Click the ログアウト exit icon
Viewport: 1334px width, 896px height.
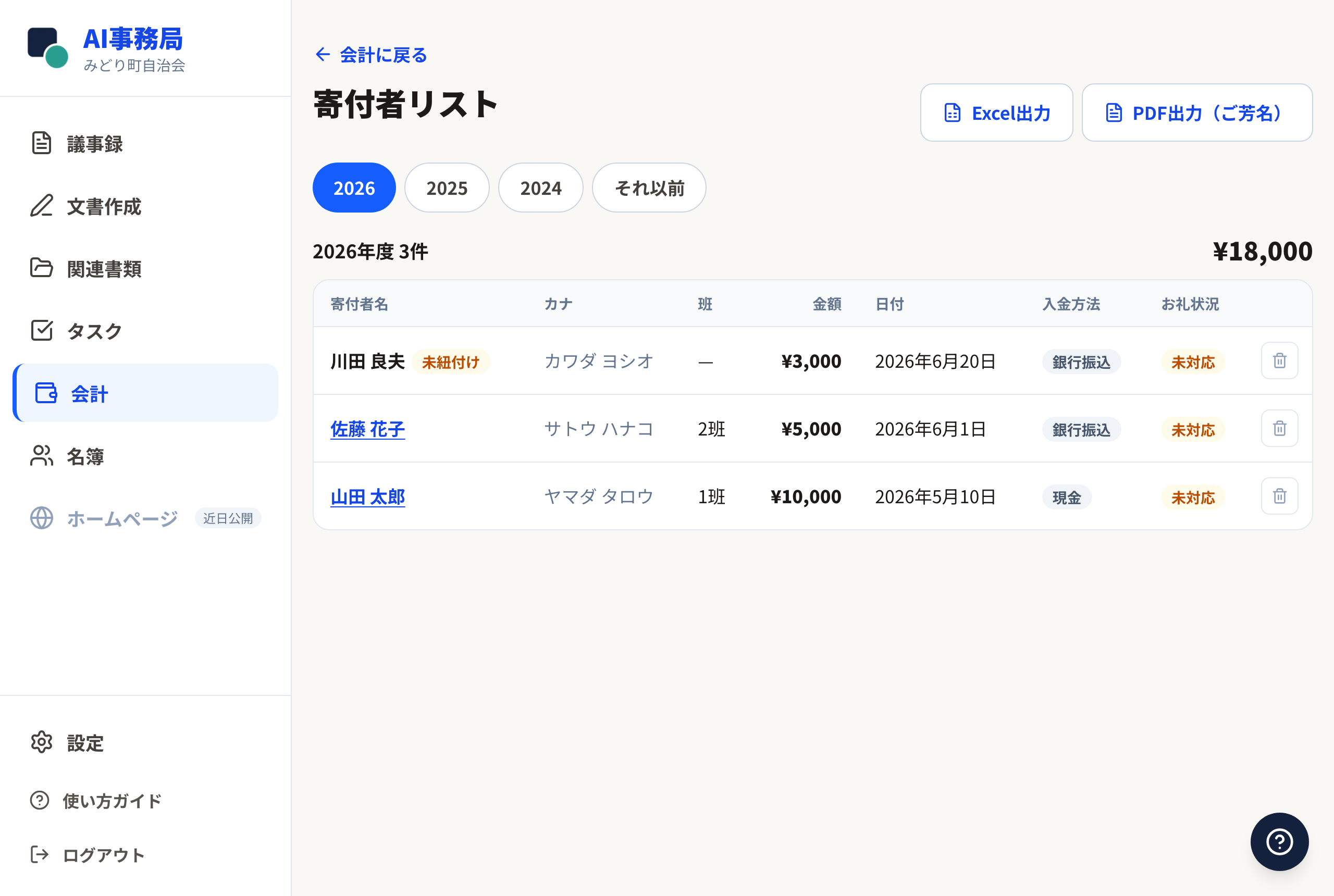40,855
